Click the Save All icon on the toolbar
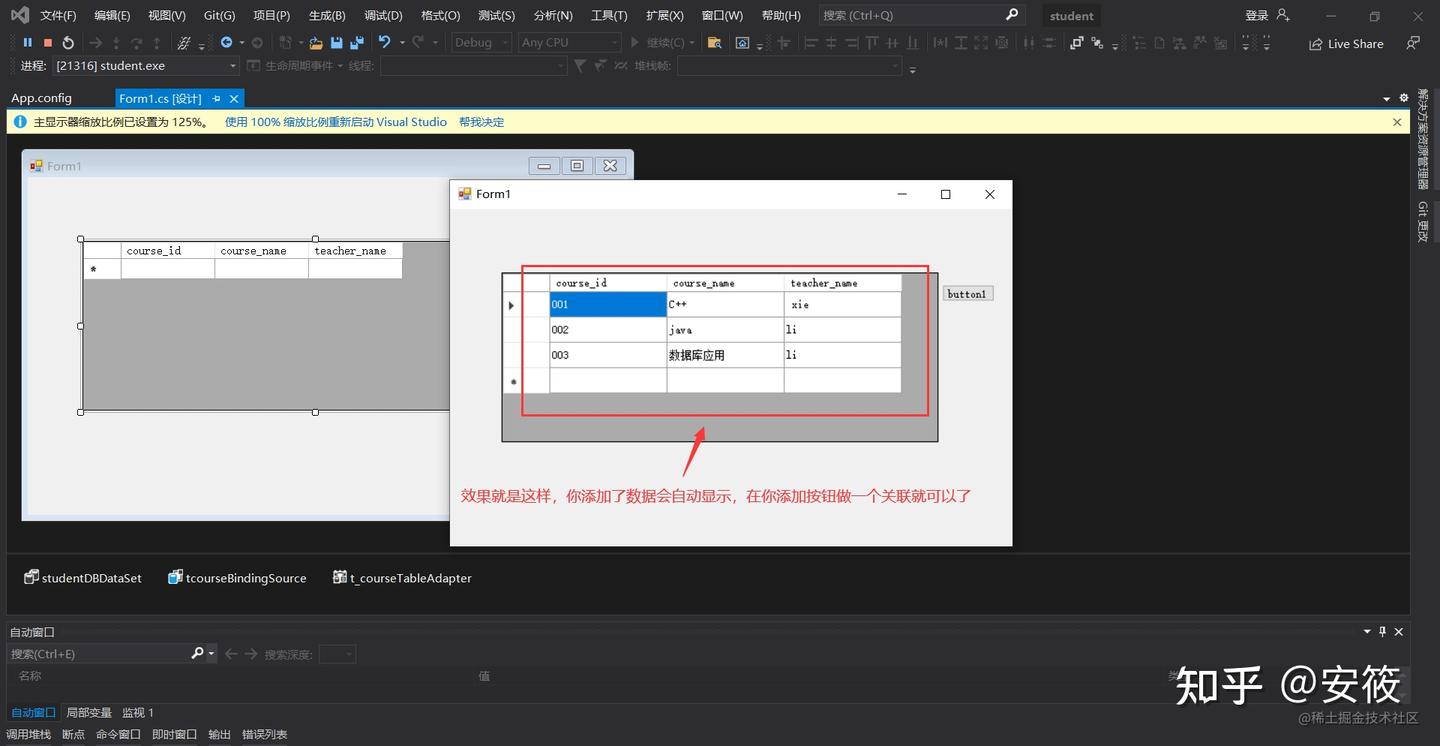Screen dimensions: 1440x746 [x=357, y=42]
